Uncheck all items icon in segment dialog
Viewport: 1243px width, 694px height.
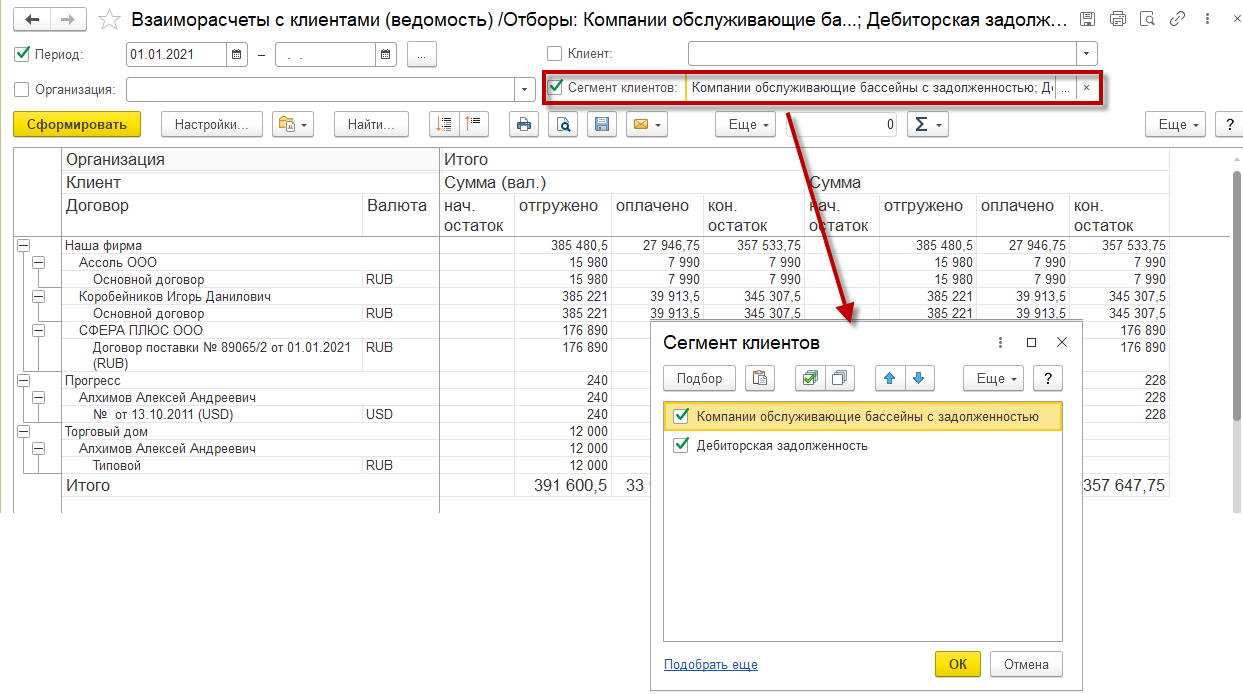point(840,378)
